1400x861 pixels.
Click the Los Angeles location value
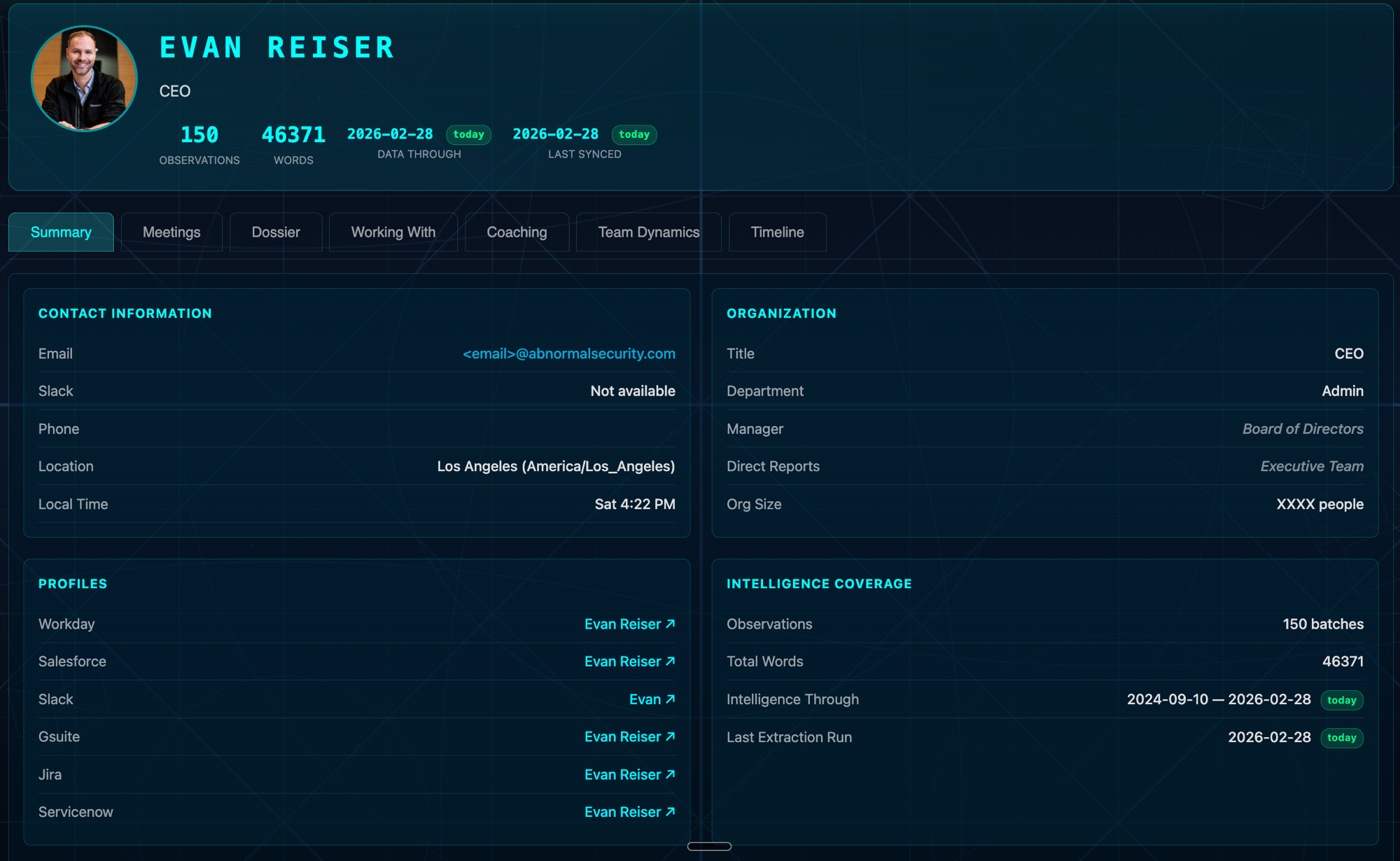556,466
